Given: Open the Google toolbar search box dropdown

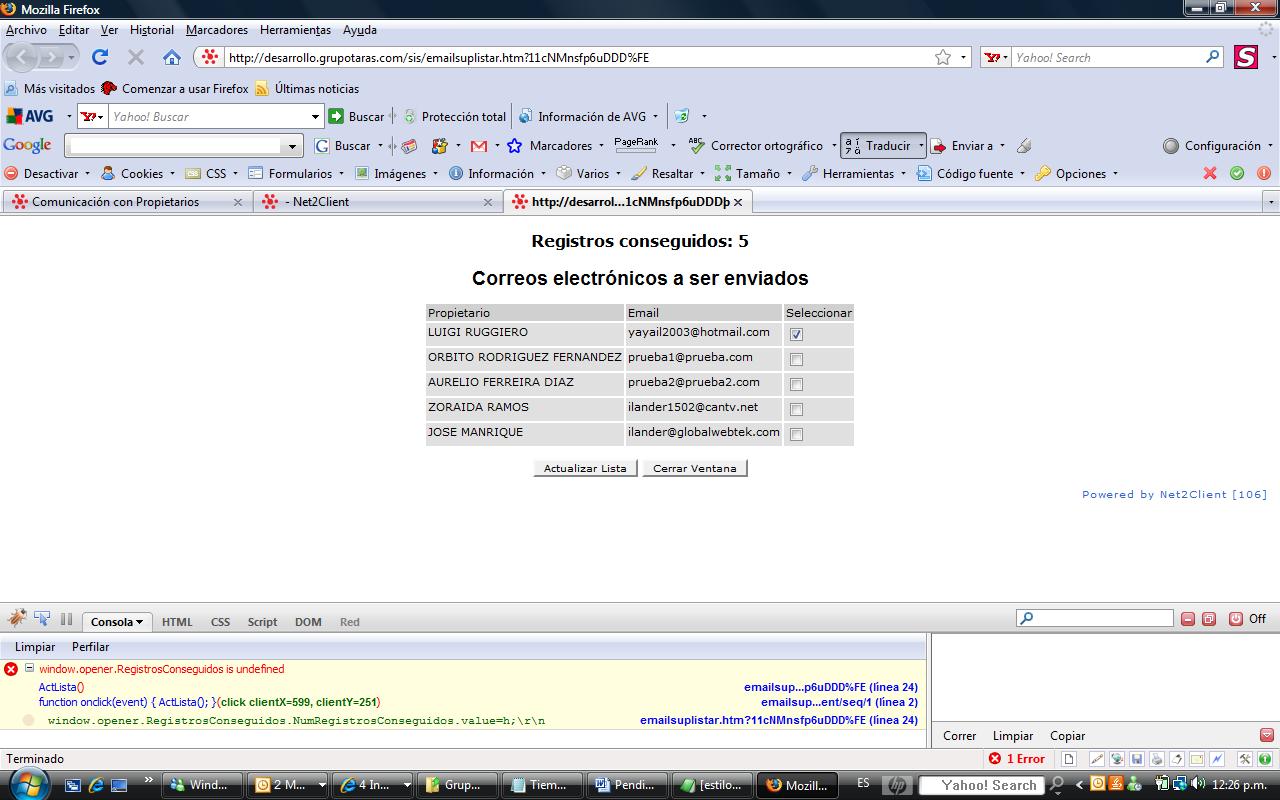Looking at the screenshot, I should pyautogui.click(x=292, y=147).
